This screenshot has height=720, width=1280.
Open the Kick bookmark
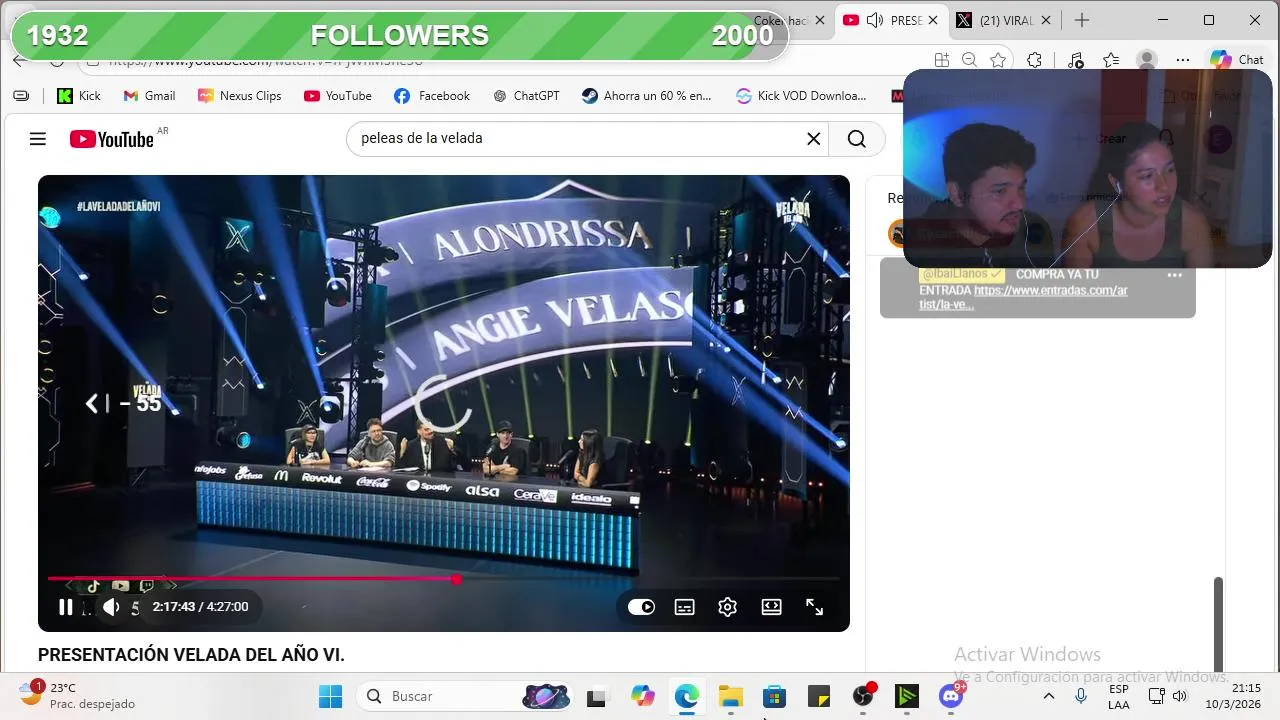pyautogui.click(x=79, y=96)
